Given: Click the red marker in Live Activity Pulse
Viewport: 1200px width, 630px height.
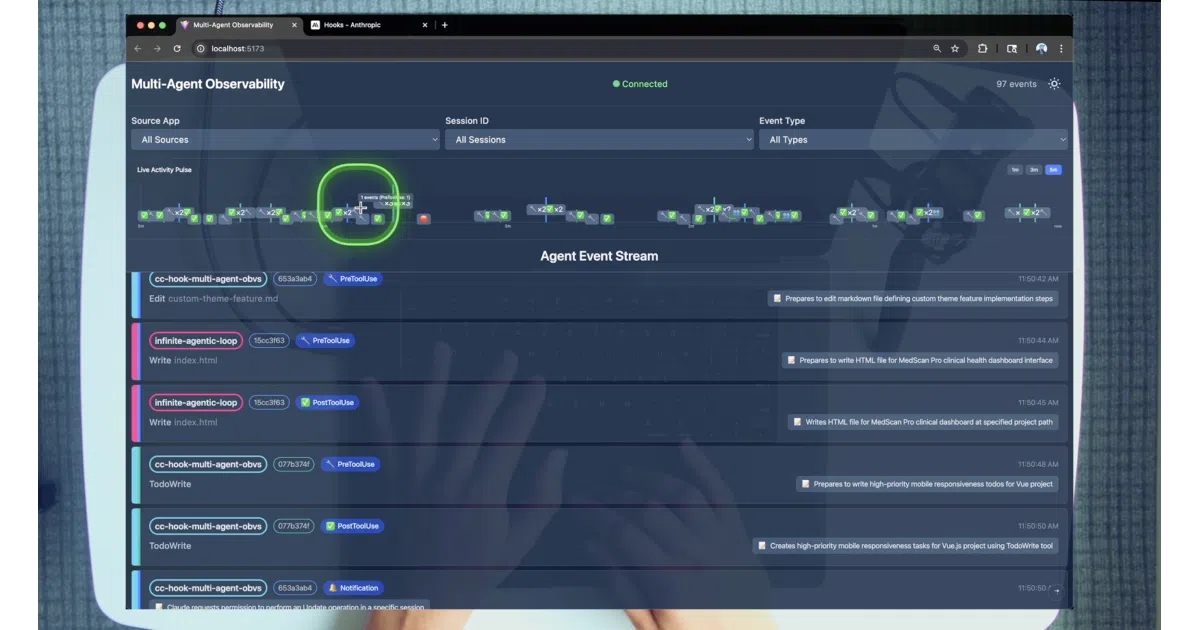Looking at the screenshot, I should tap(424, 218).
